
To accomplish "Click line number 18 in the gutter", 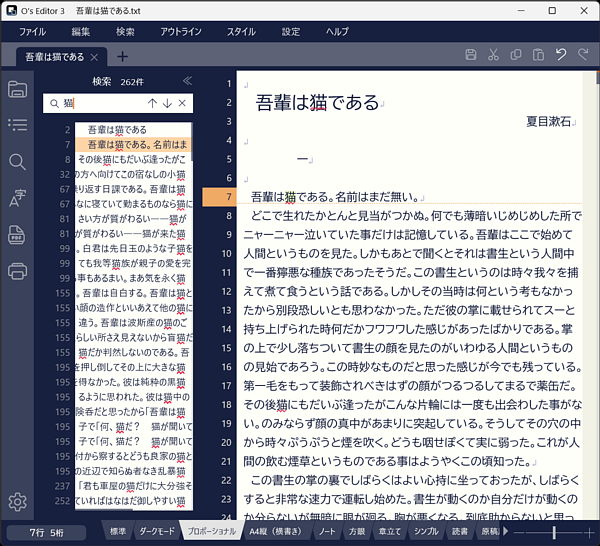I will click(226, 404).
